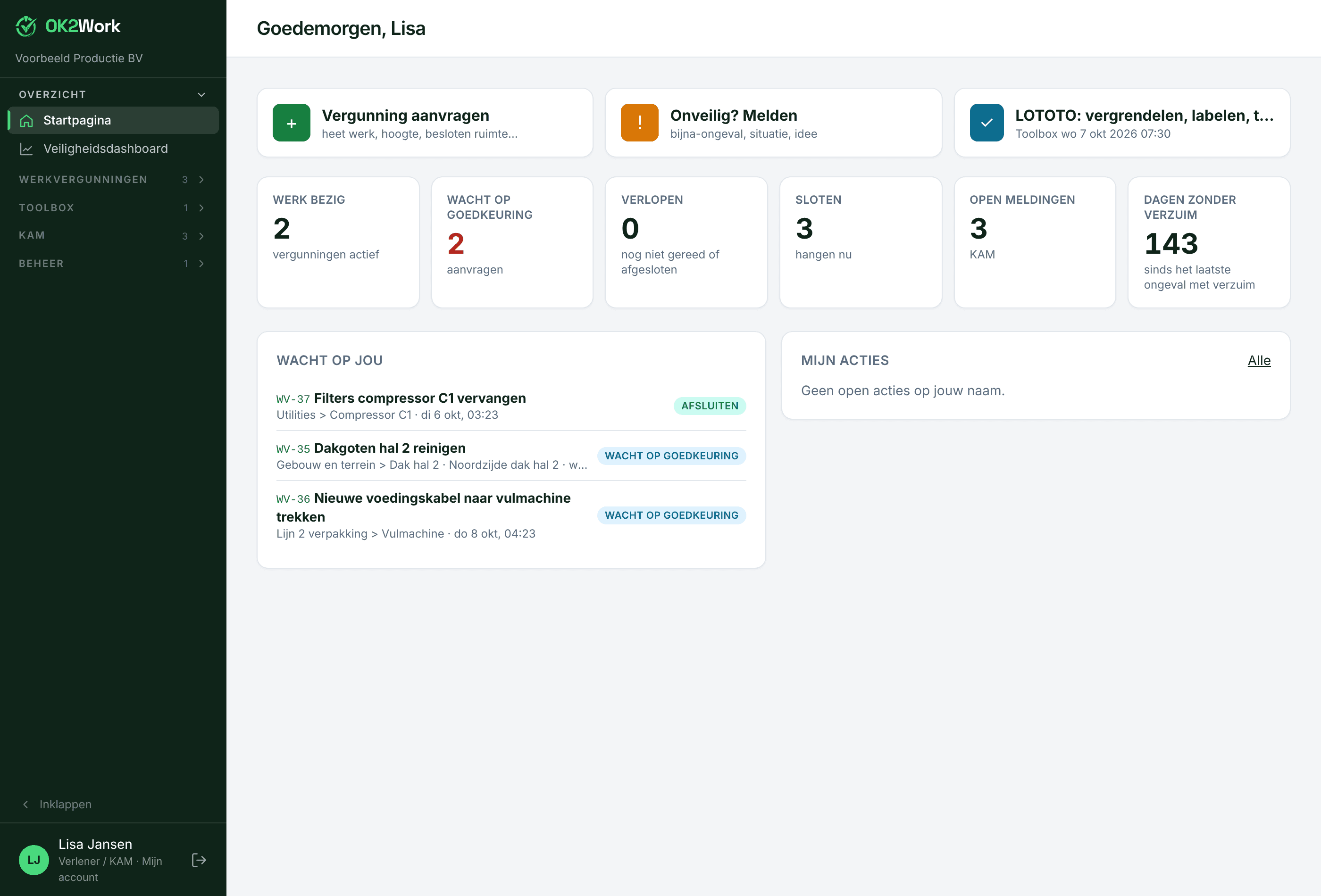
Task: Click the Inklappen left arrow icon
Action: point(25,805)
